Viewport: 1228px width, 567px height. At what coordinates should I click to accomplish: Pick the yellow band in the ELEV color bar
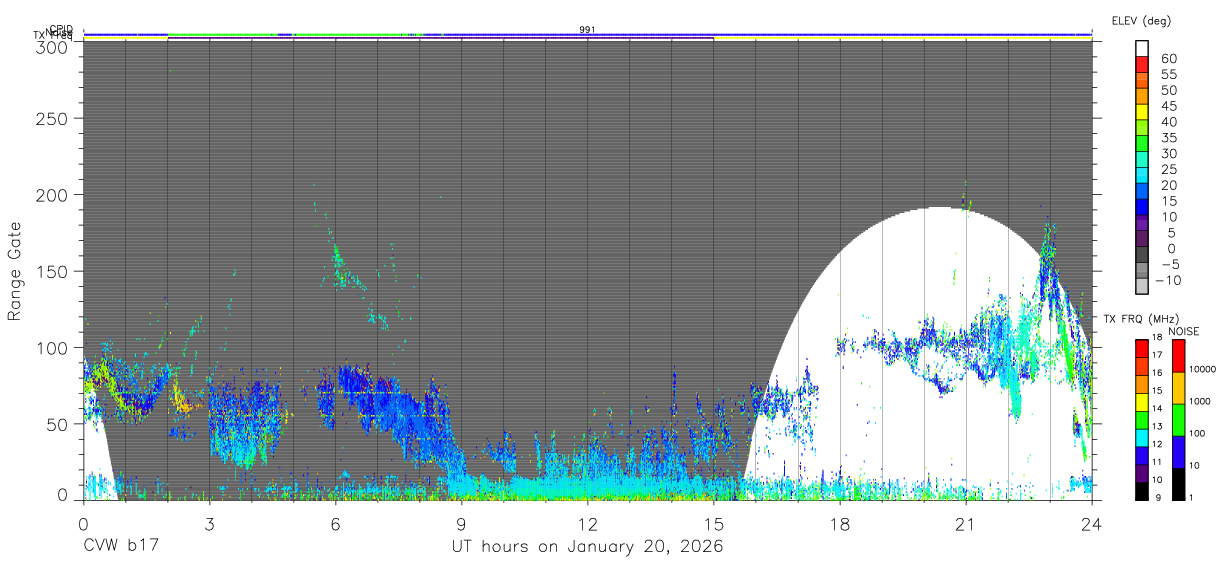(1143, 112)
